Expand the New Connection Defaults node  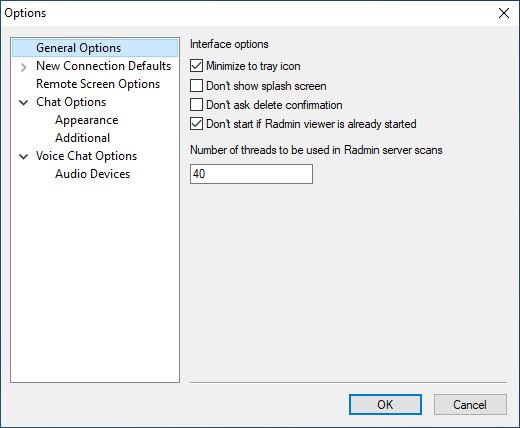point(24,67)
